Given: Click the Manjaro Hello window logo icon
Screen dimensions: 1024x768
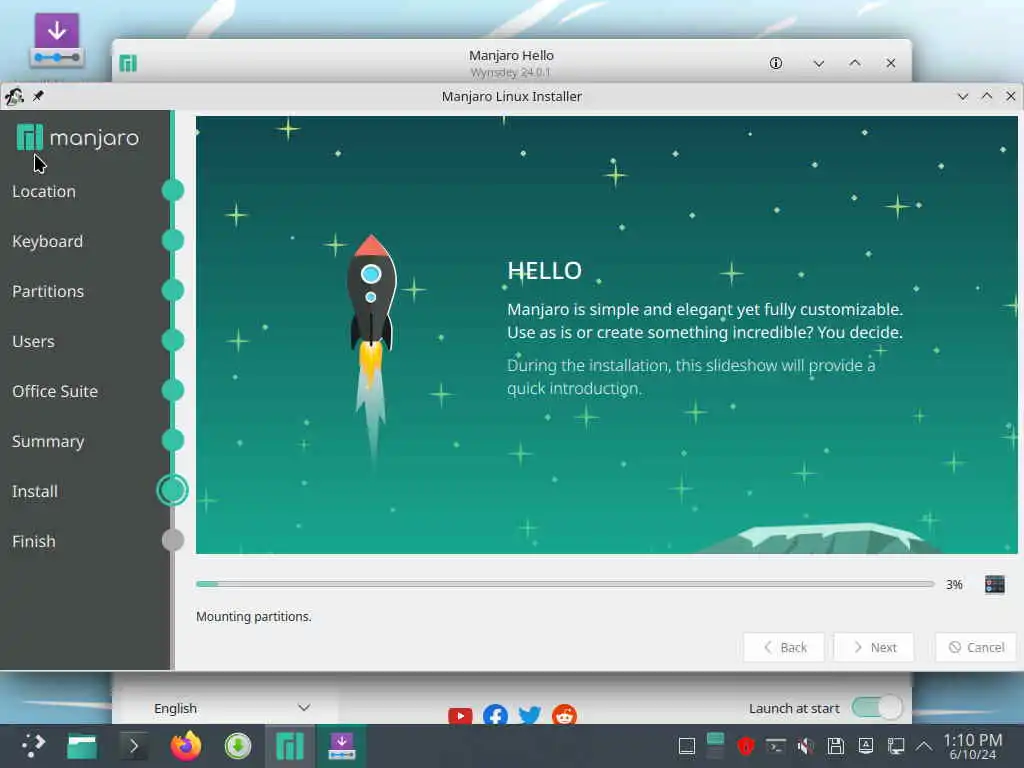Looking at the screenshot, I should (x=128, y=63).
